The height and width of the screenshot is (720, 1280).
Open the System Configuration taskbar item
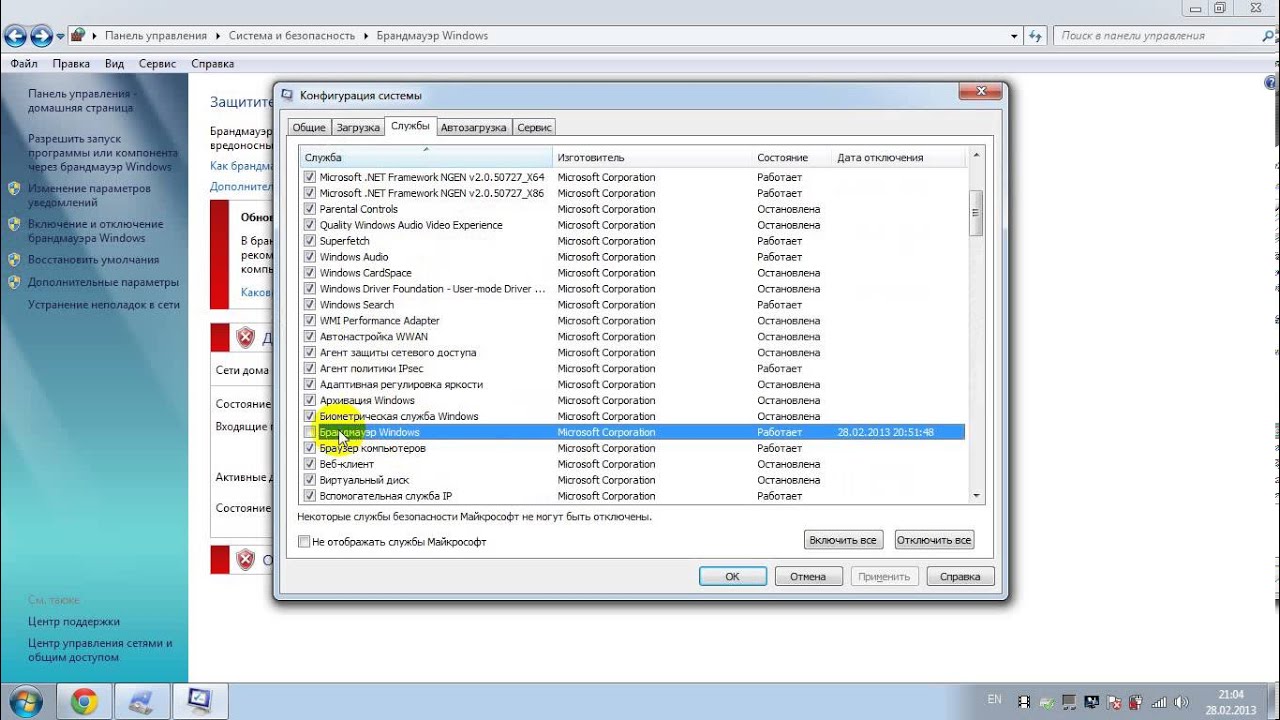pyautogui.click(x=200, y=702)
